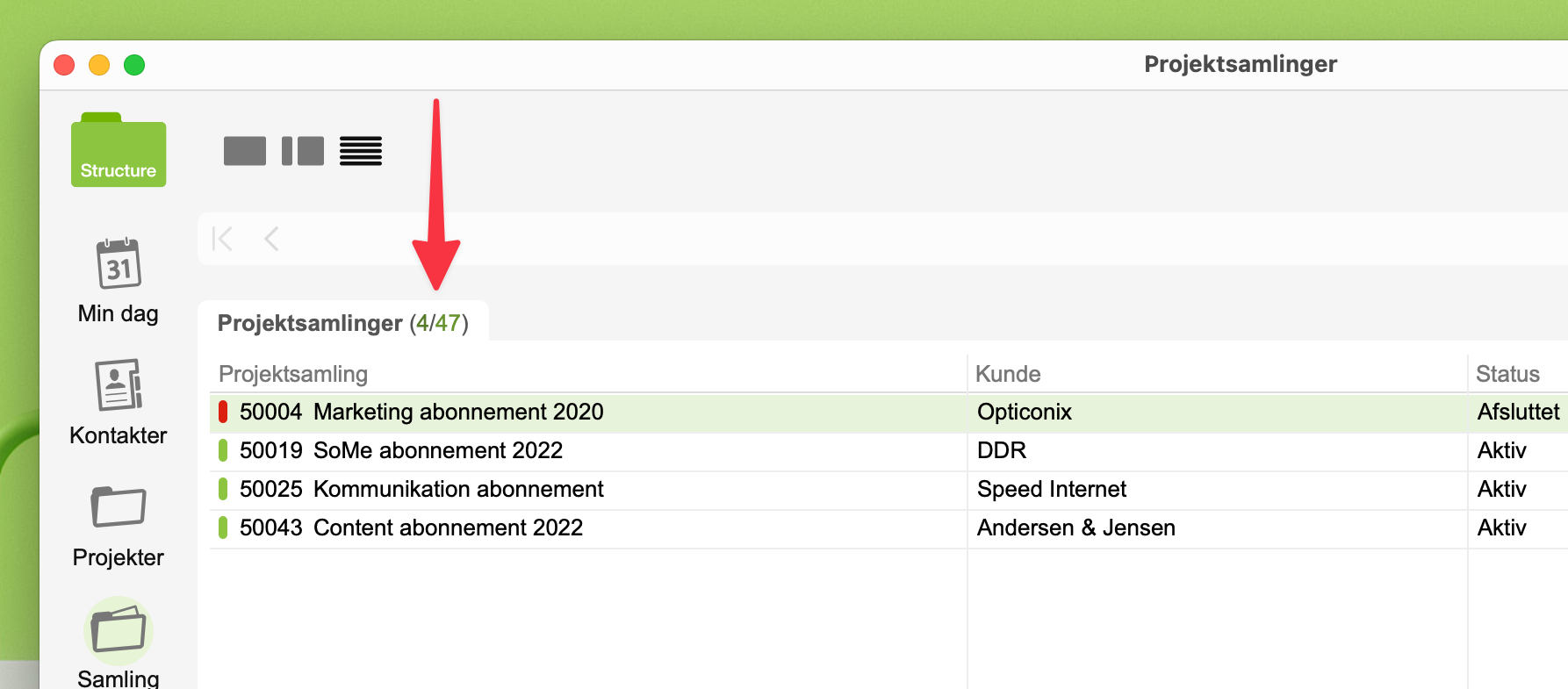Go to Projekter in sidebar
The height and width of the screenshot is (689, 1568).
(x=119, y=524)
